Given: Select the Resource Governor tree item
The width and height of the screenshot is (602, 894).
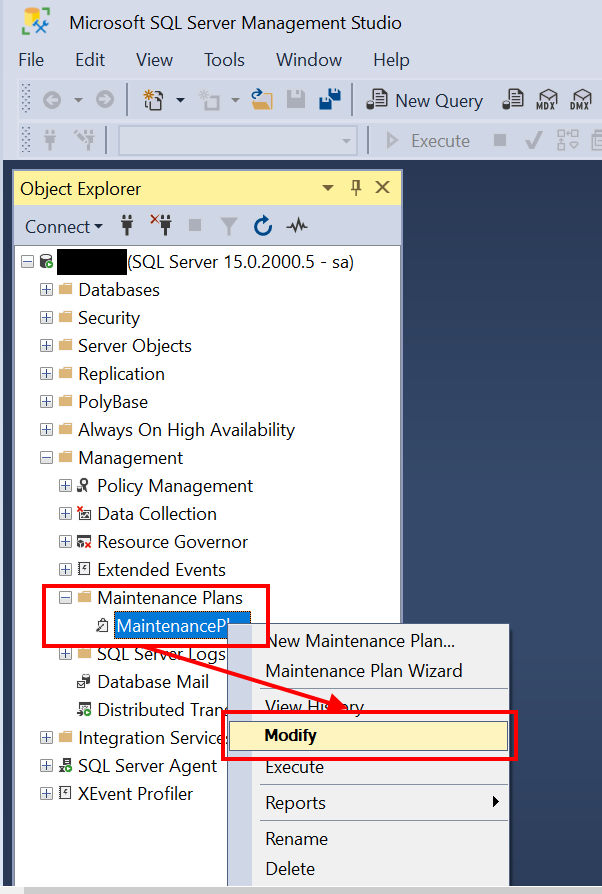Looking at the screenshot, I should (172, 542).
